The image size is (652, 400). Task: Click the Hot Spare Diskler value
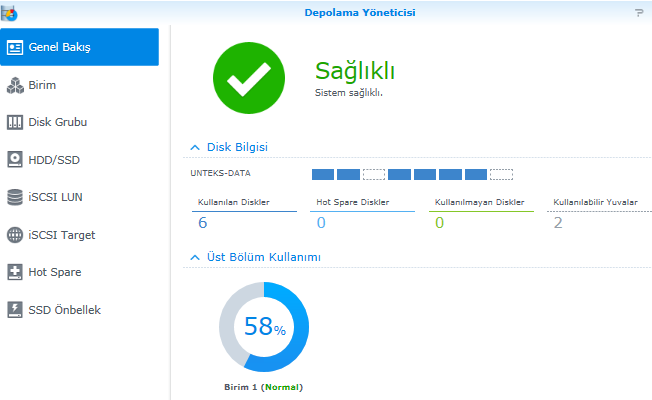click(321, 222)
